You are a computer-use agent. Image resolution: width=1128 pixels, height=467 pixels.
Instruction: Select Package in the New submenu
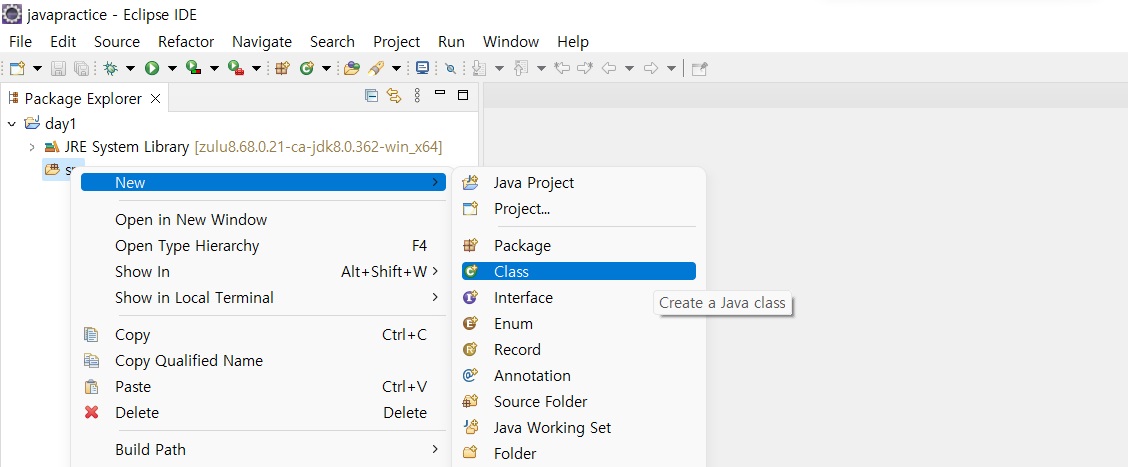pyautogui.click(x=578, y=246)
